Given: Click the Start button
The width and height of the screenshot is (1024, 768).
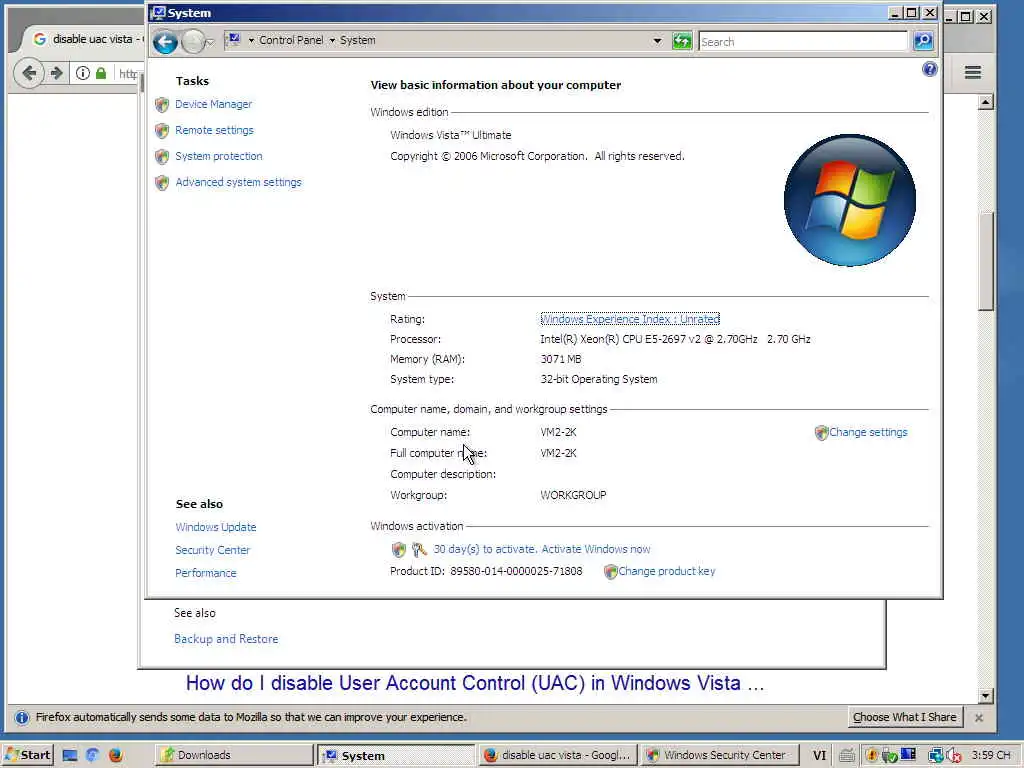Looking at the screenshot, I should (x=27, y=755).
